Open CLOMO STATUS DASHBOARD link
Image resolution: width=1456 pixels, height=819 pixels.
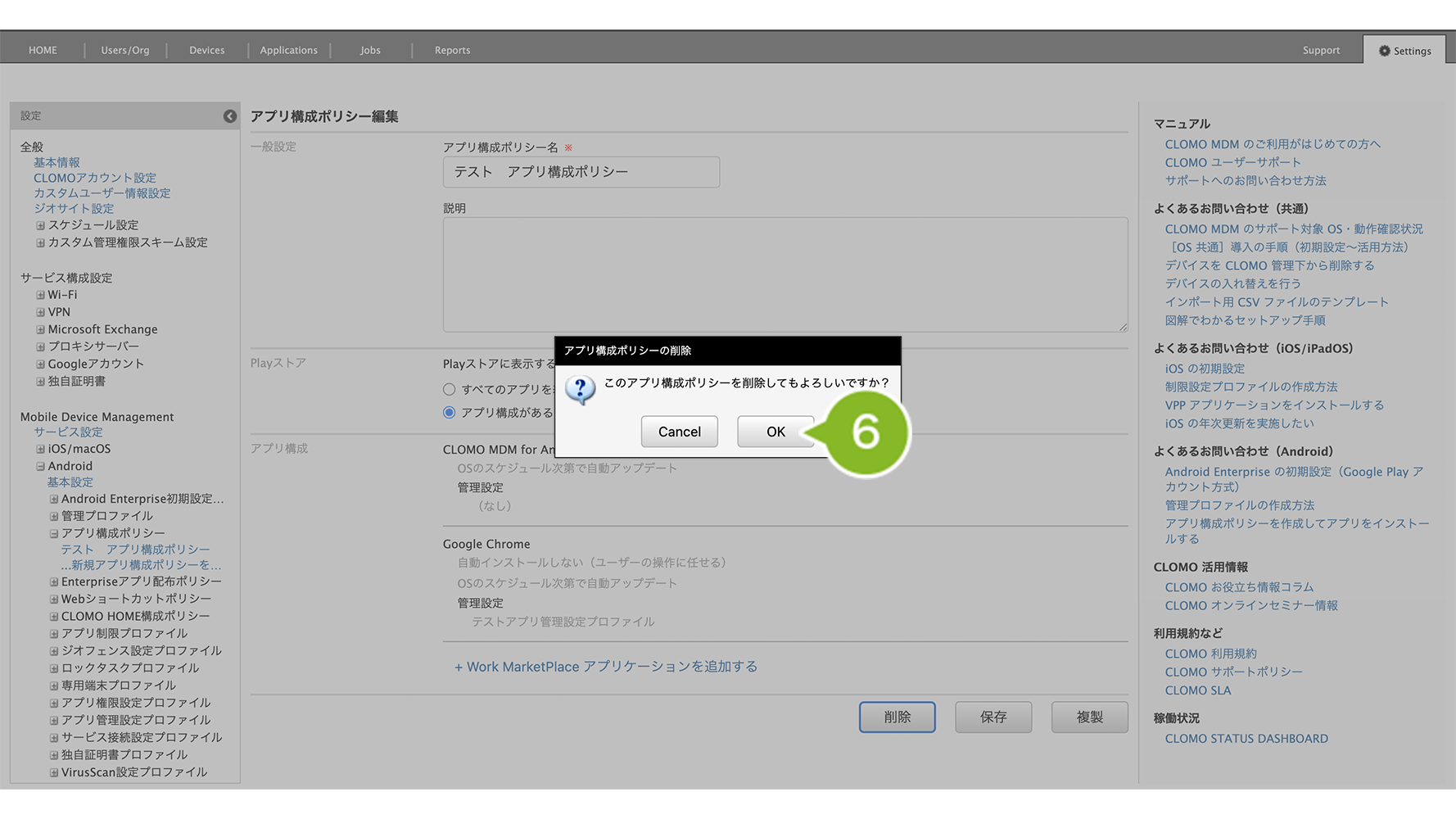click(1246, 739)
